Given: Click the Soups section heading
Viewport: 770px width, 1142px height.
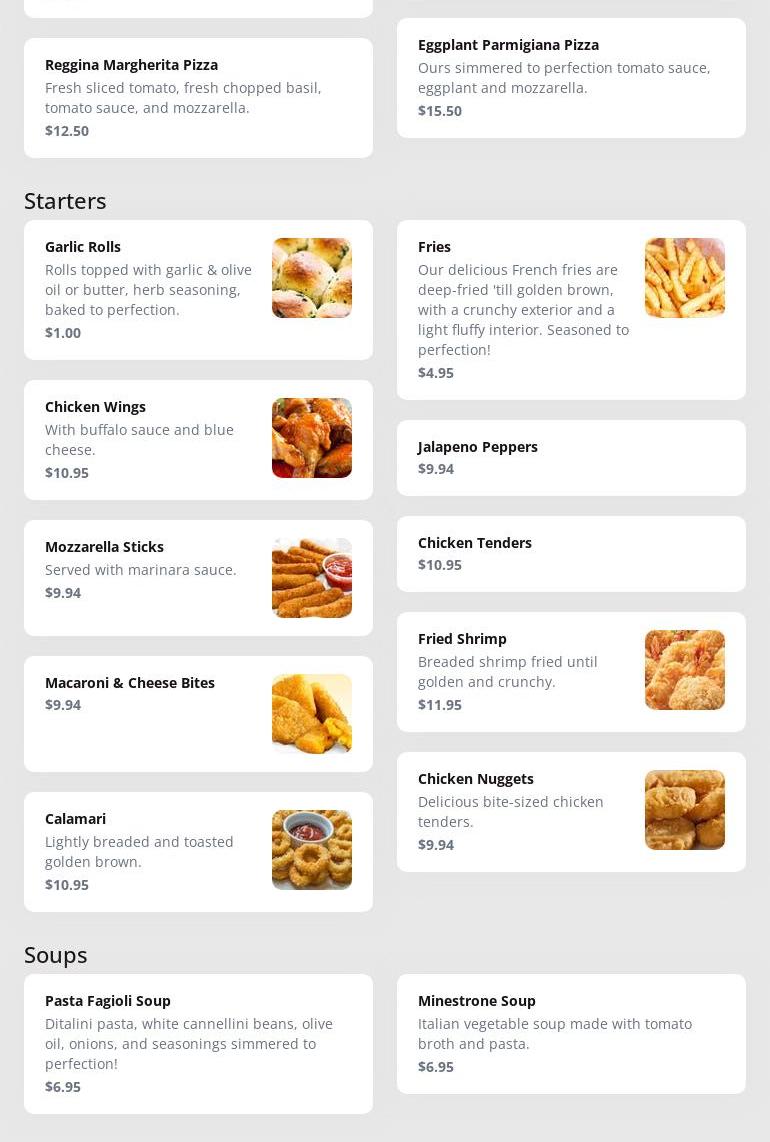Looking at the screenshot, I should (55, 955).
